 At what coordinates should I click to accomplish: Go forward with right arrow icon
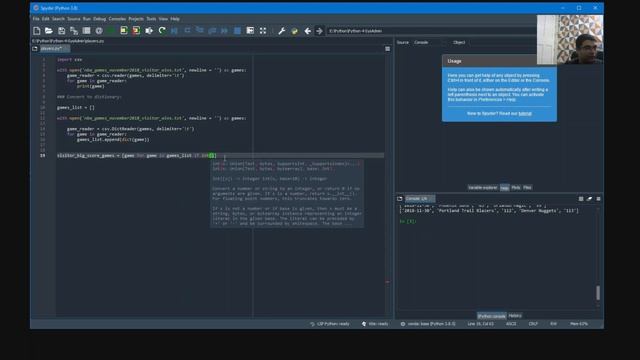[x=319, y=31]
